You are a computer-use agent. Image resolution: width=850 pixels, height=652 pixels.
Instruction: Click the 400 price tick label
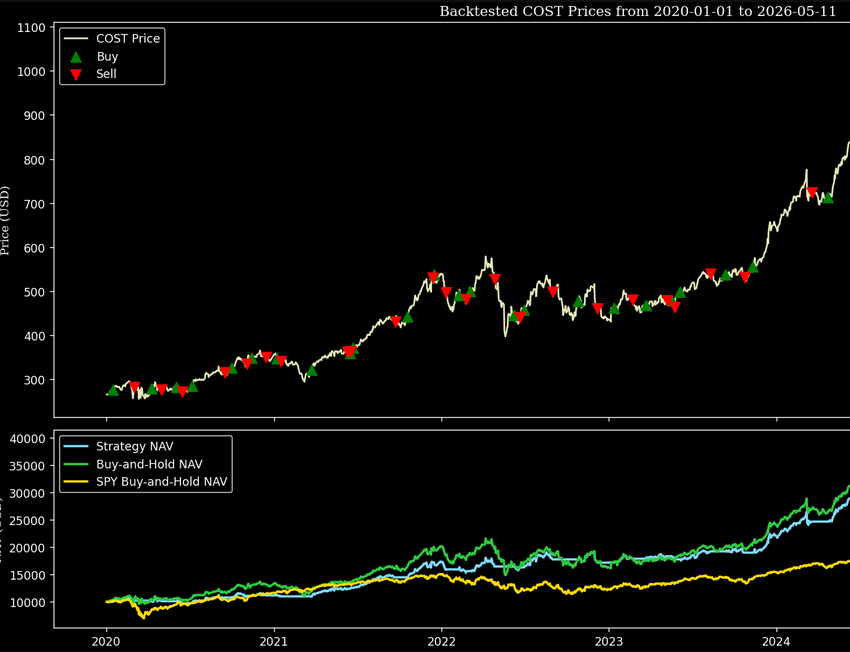35,336
